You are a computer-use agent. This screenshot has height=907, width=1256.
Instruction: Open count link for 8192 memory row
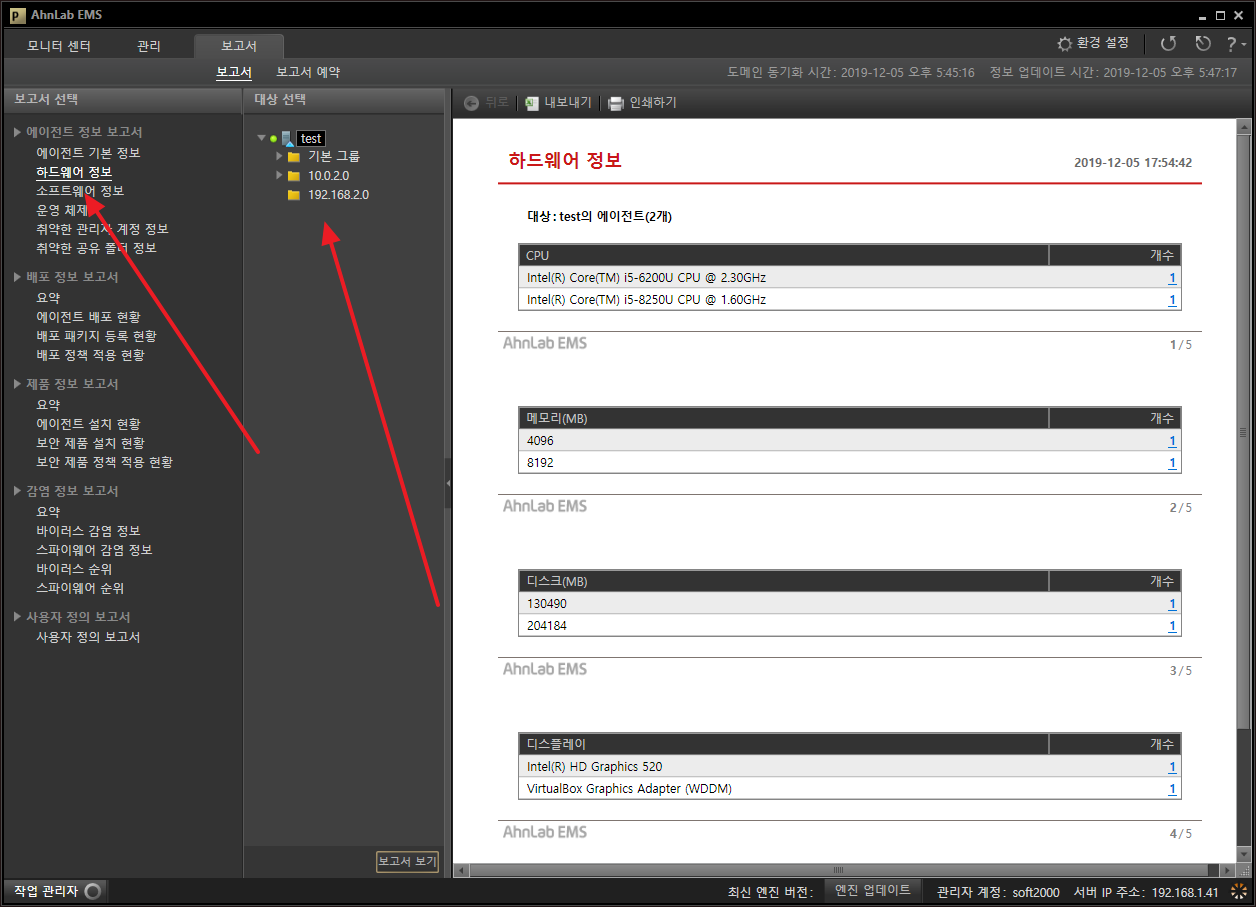pos(1172,463)
